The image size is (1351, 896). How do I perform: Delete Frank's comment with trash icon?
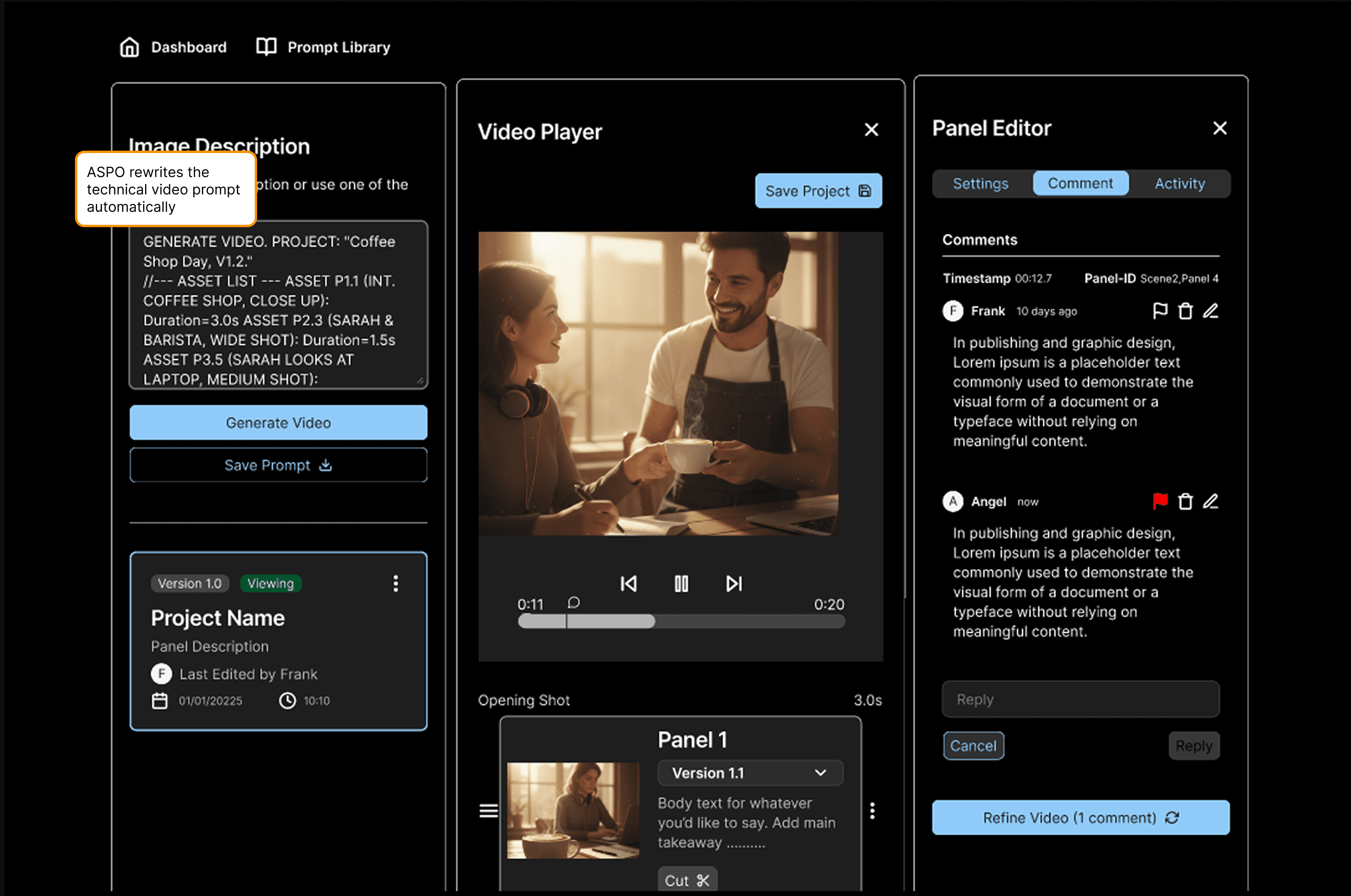1185,312
